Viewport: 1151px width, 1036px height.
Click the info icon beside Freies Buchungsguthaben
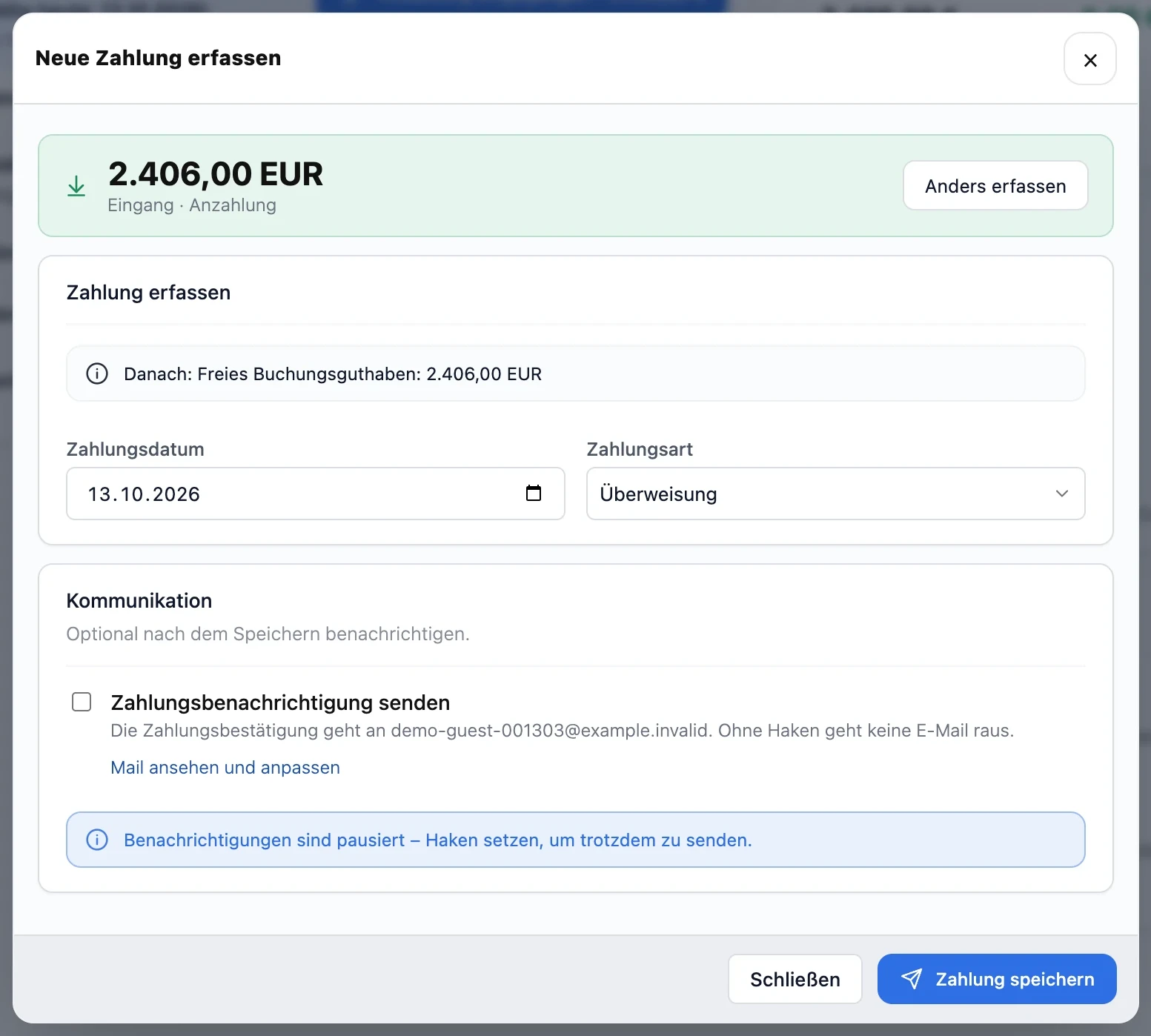[97, 373]
